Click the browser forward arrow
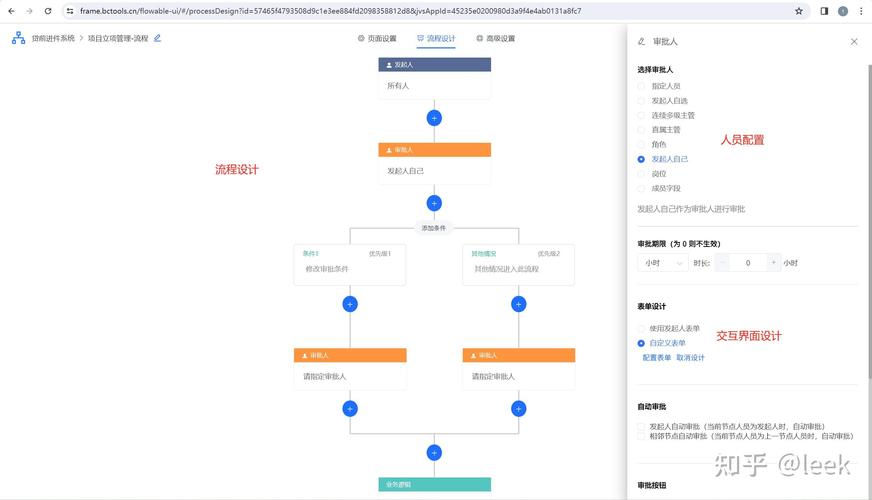Viewport: 872px width, 500px height. click(x=29, y=11)
